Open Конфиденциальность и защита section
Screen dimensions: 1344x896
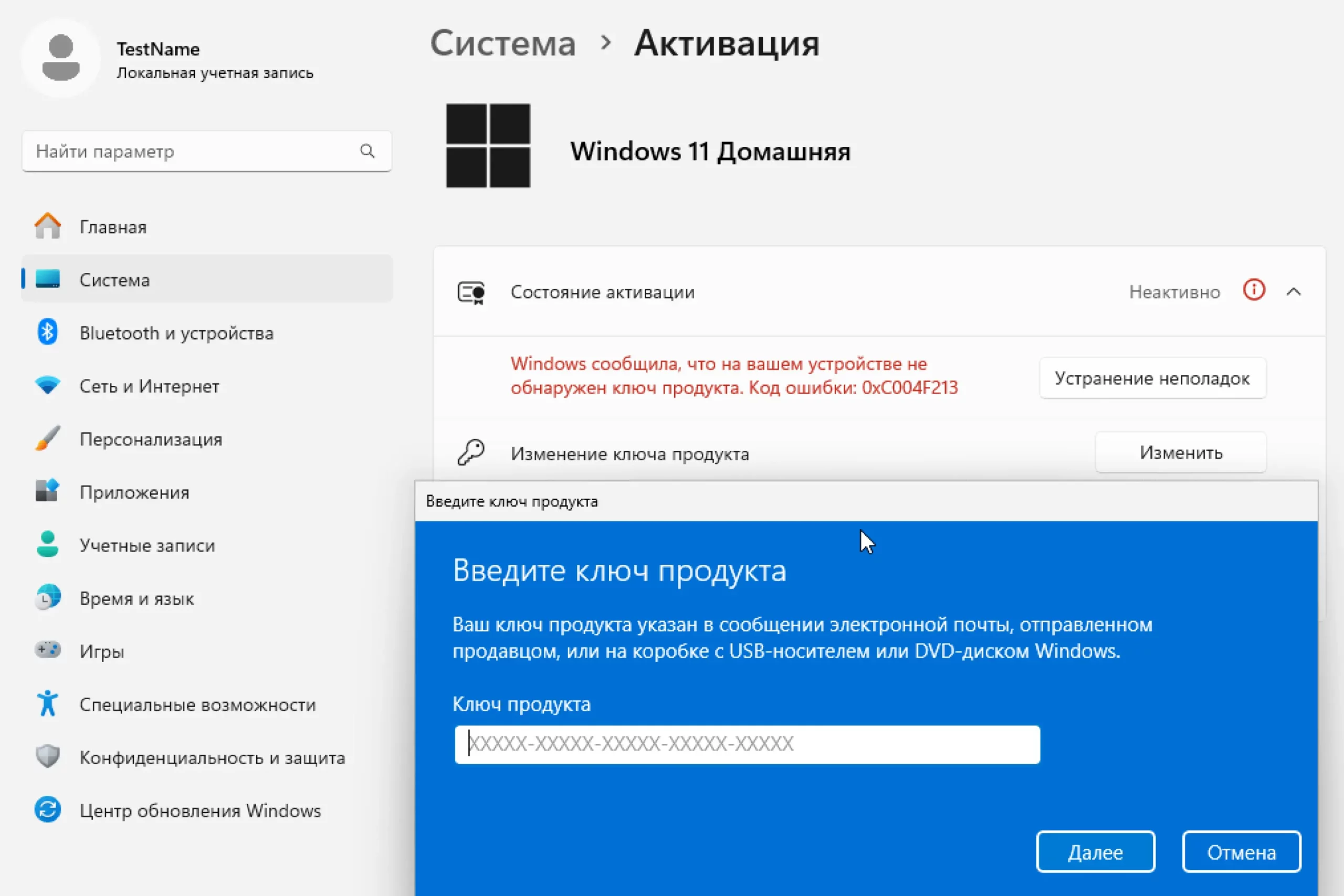pos(212,757)
